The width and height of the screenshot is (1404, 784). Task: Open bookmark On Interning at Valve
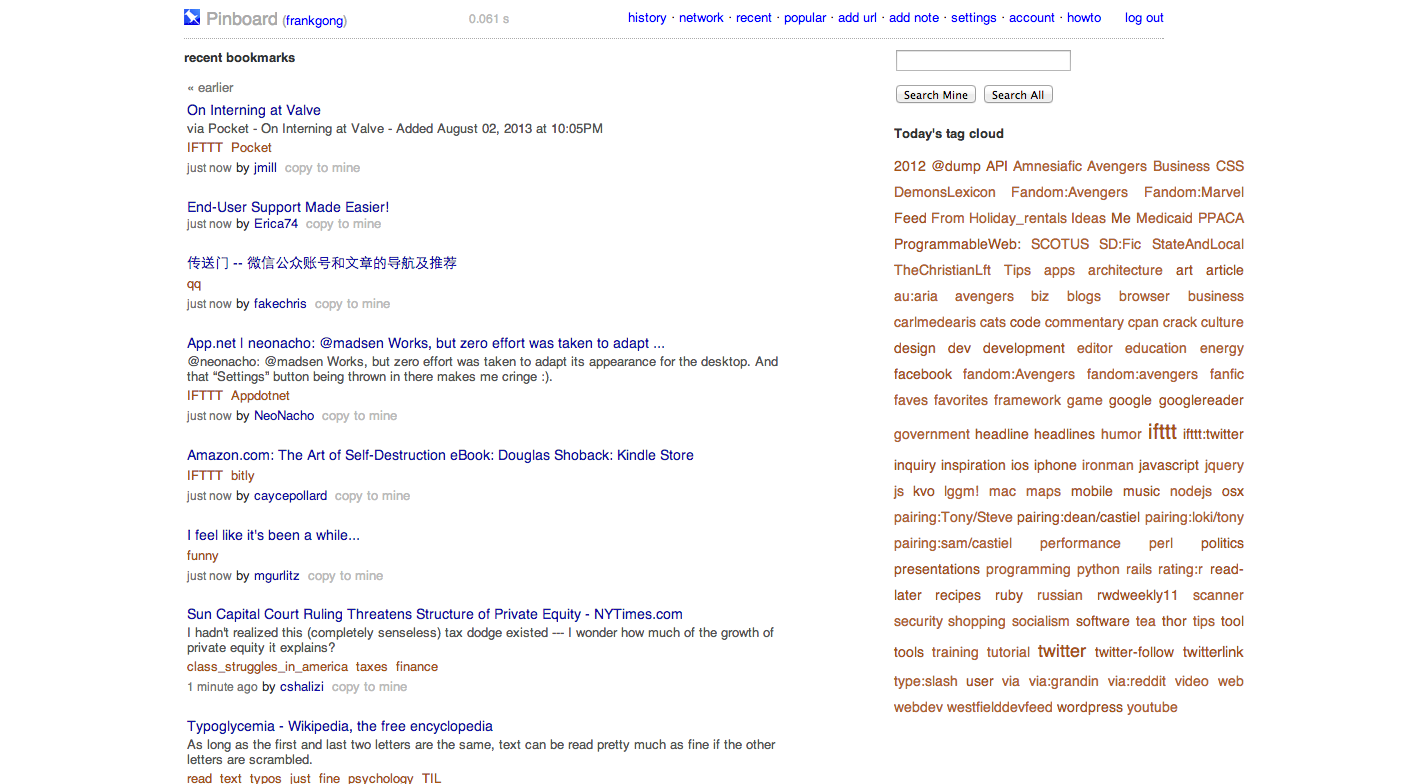(x=254, y=110)
